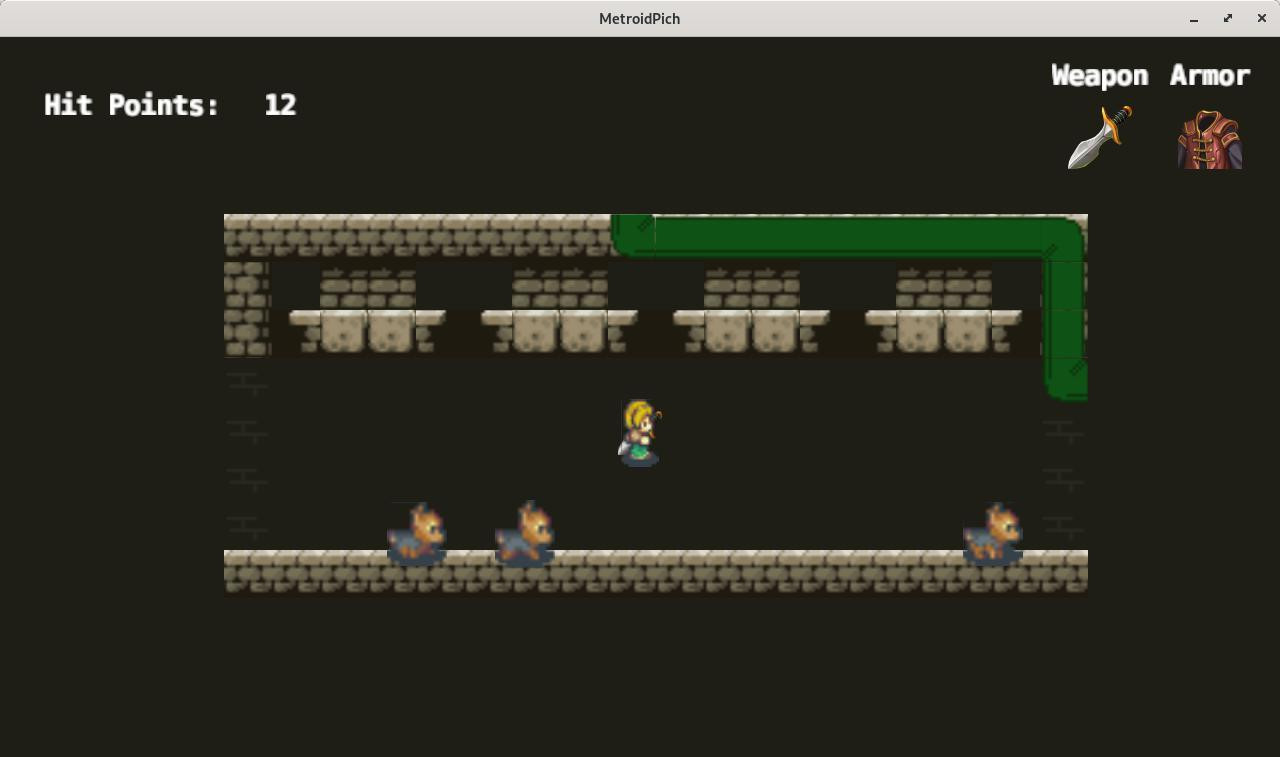Target the leftmost dog enemy

[x=416, y=534]
